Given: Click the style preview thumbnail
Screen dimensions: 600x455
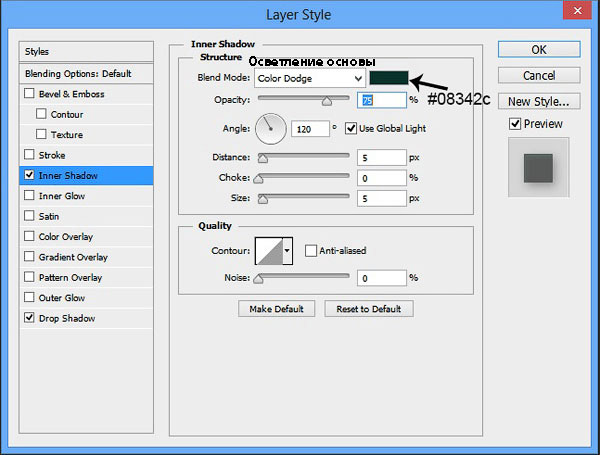Looking at the screenshot, I should point(538,165).
